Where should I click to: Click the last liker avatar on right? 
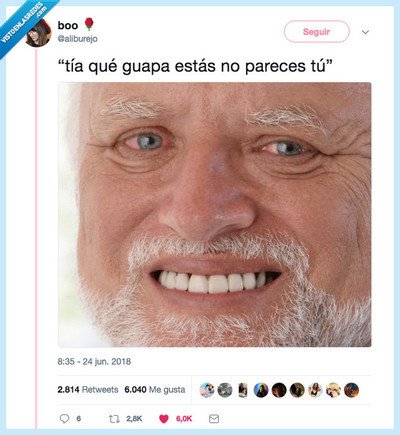click(x=351, y=390)
